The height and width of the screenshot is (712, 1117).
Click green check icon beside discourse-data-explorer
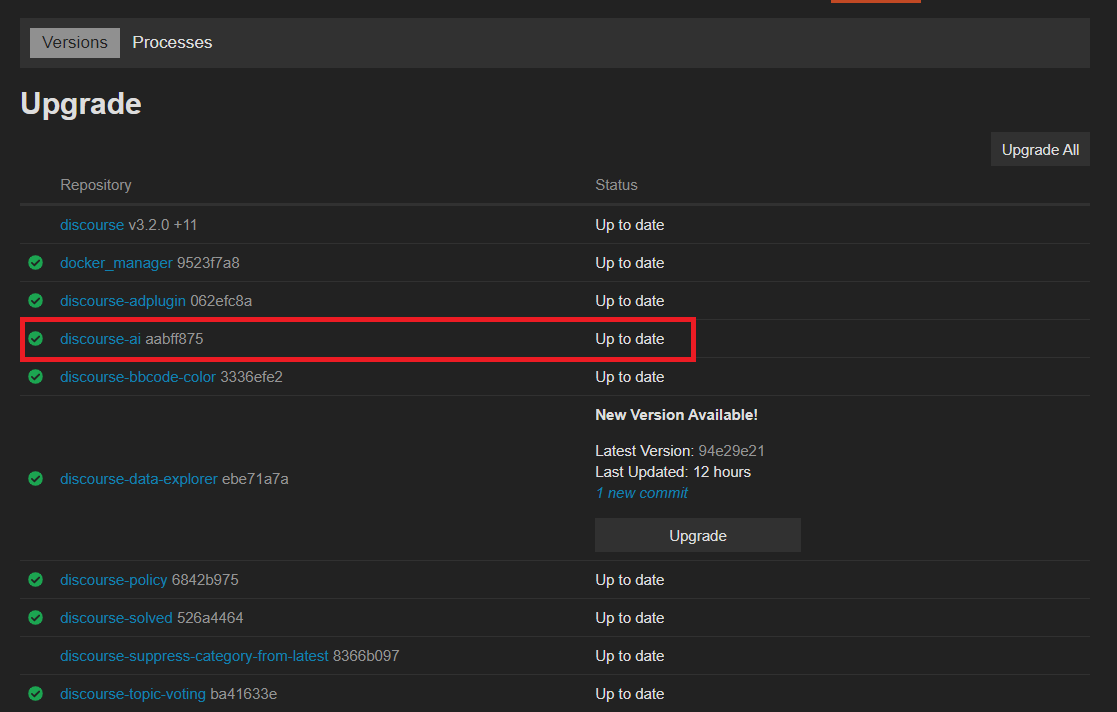[36, 478]
